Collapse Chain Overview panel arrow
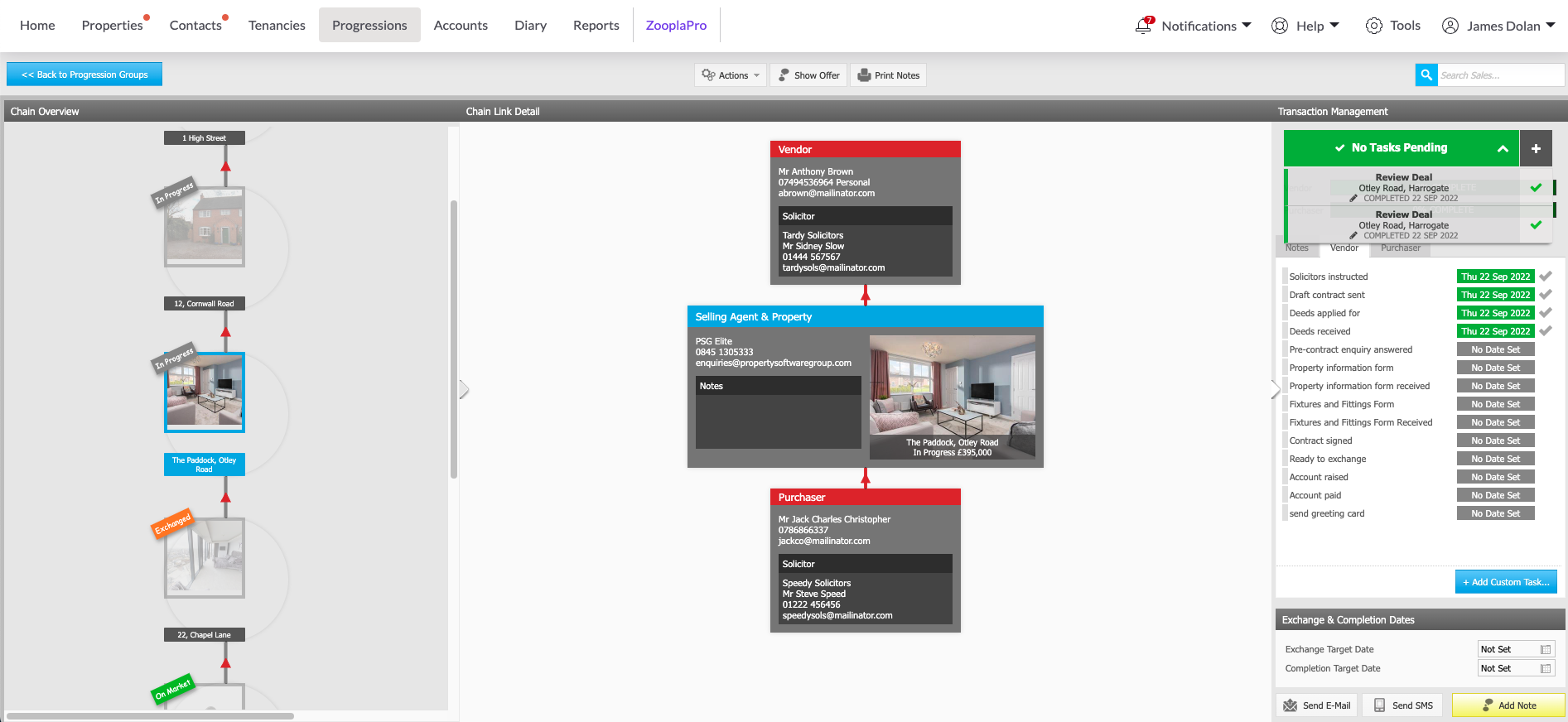Screen dimensions: 1568x722 (464, 389)
